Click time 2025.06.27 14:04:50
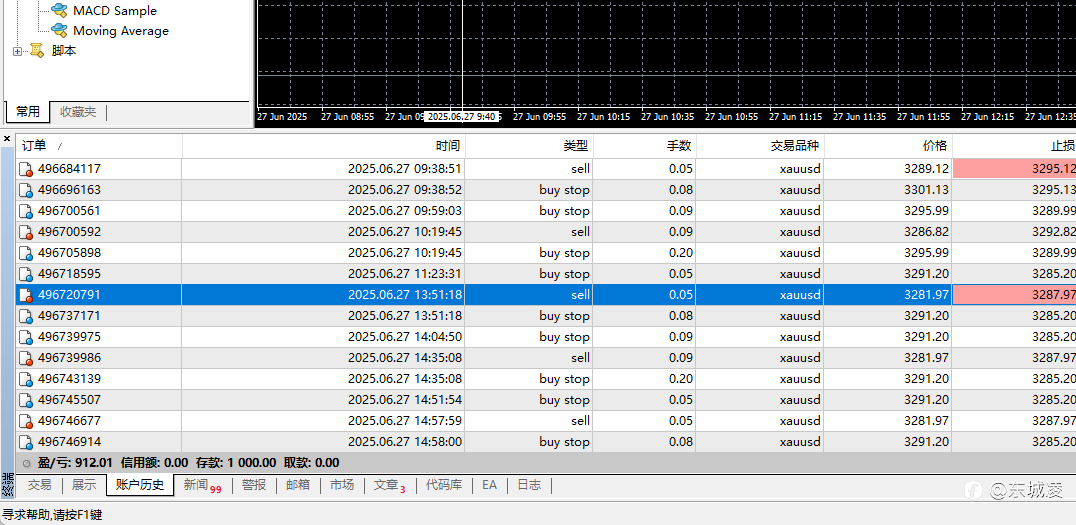 point(404,337)
